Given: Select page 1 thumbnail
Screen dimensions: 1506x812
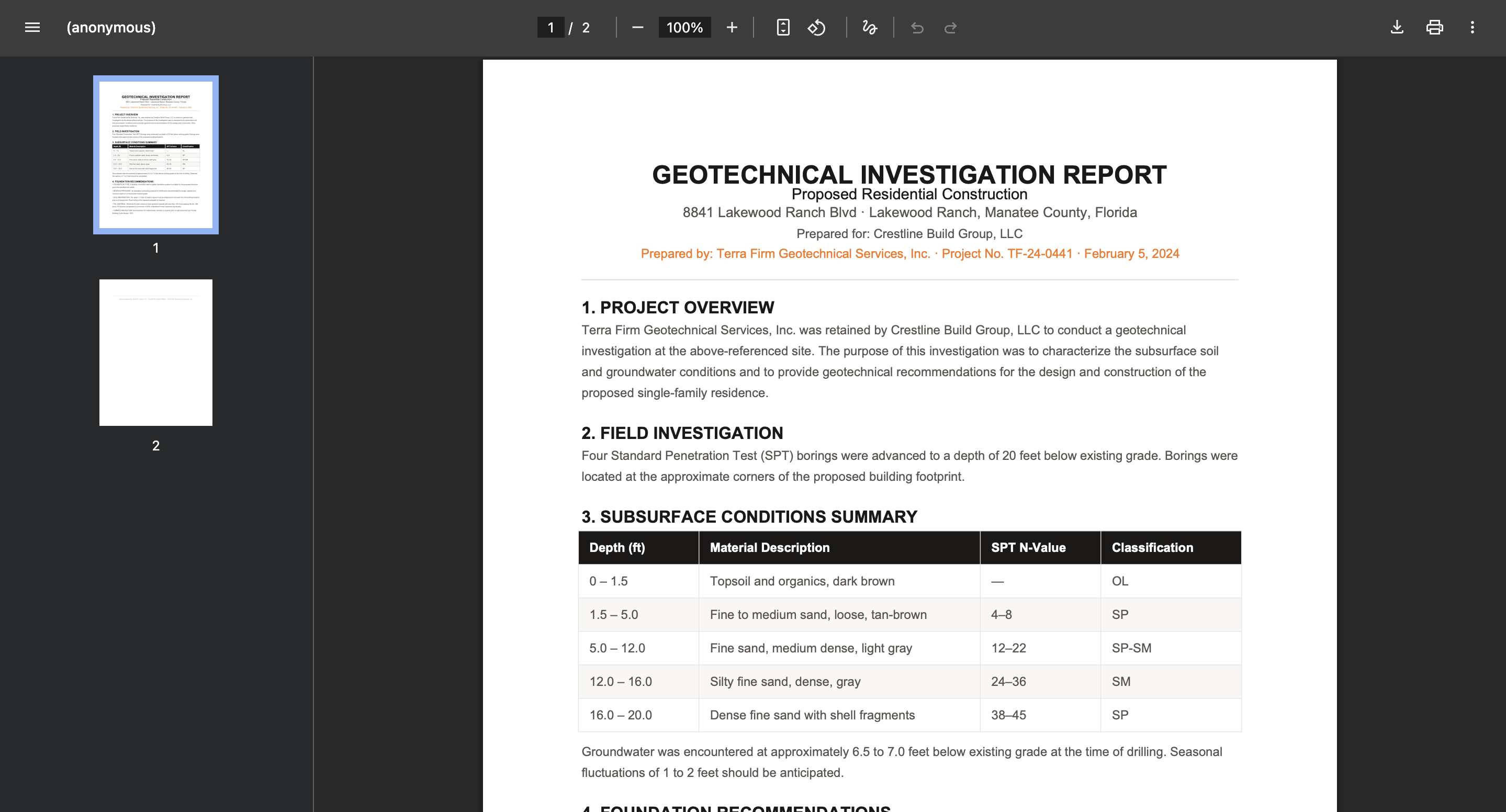Looking at the screenshot, I should tap(155, 155).
